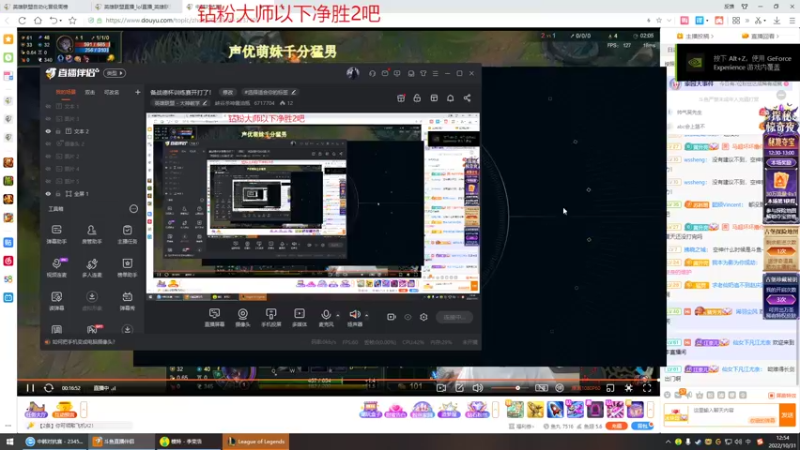800x450 pixels.
Task: Click the streaming status button in companion
Action: pyautogui.click(x=454, y=317)
